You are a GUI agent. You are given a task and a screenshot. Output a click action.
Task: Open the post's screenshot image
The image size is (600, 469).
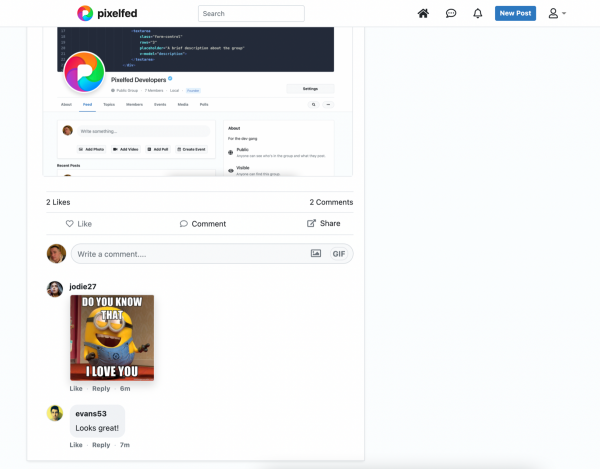pyautogui.click(x=197, y=101)
